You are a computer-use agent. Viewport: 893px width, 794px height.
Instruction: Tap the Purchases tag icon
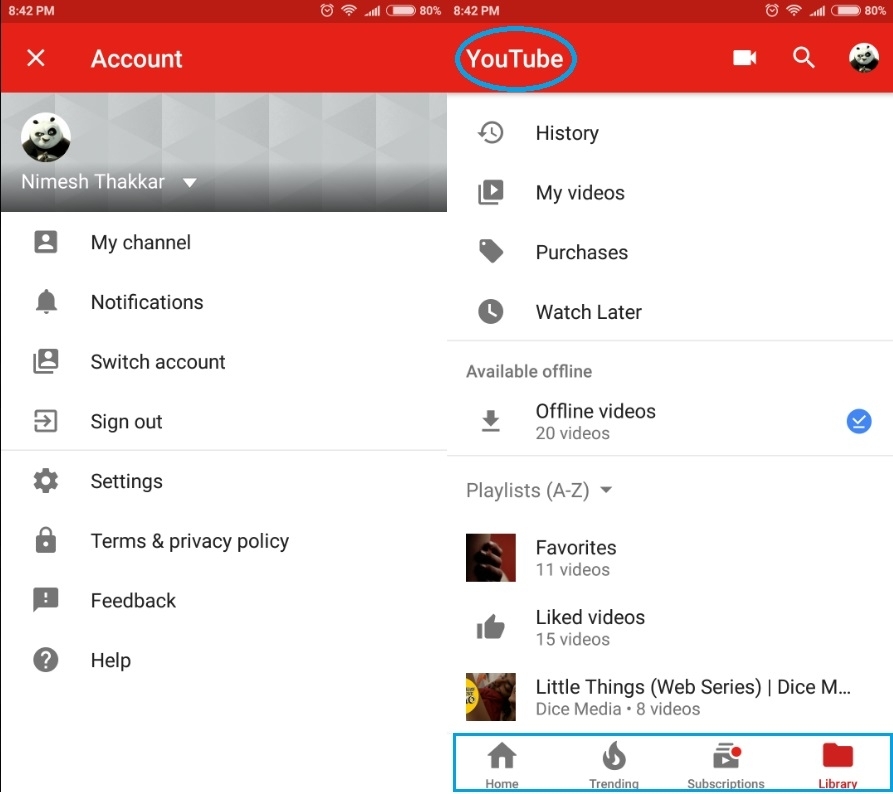490,252
